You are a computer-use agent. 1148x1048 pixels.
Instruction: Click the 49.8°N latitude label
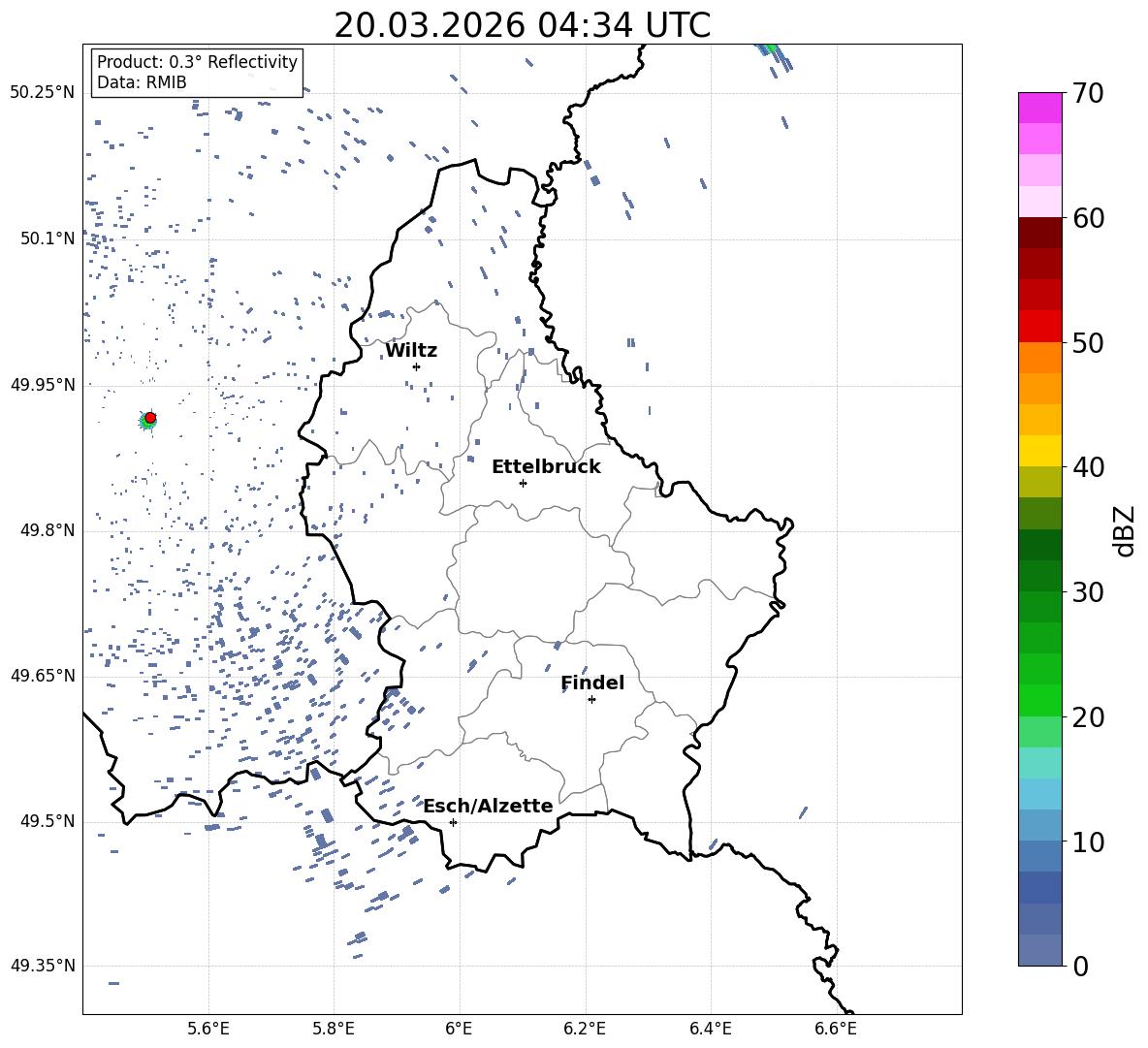pos(48,530)
